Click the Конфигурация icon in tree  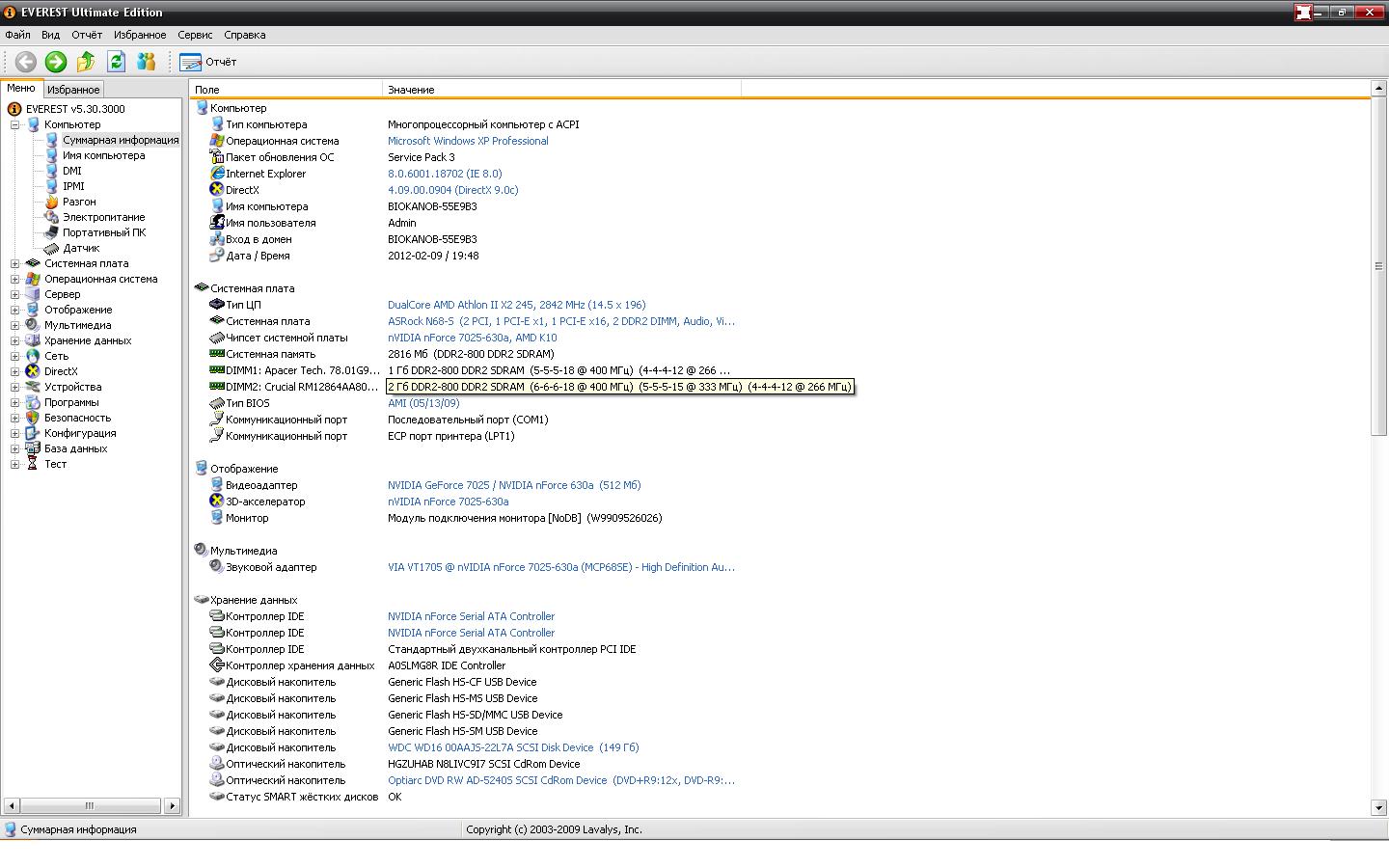(33, 433)
